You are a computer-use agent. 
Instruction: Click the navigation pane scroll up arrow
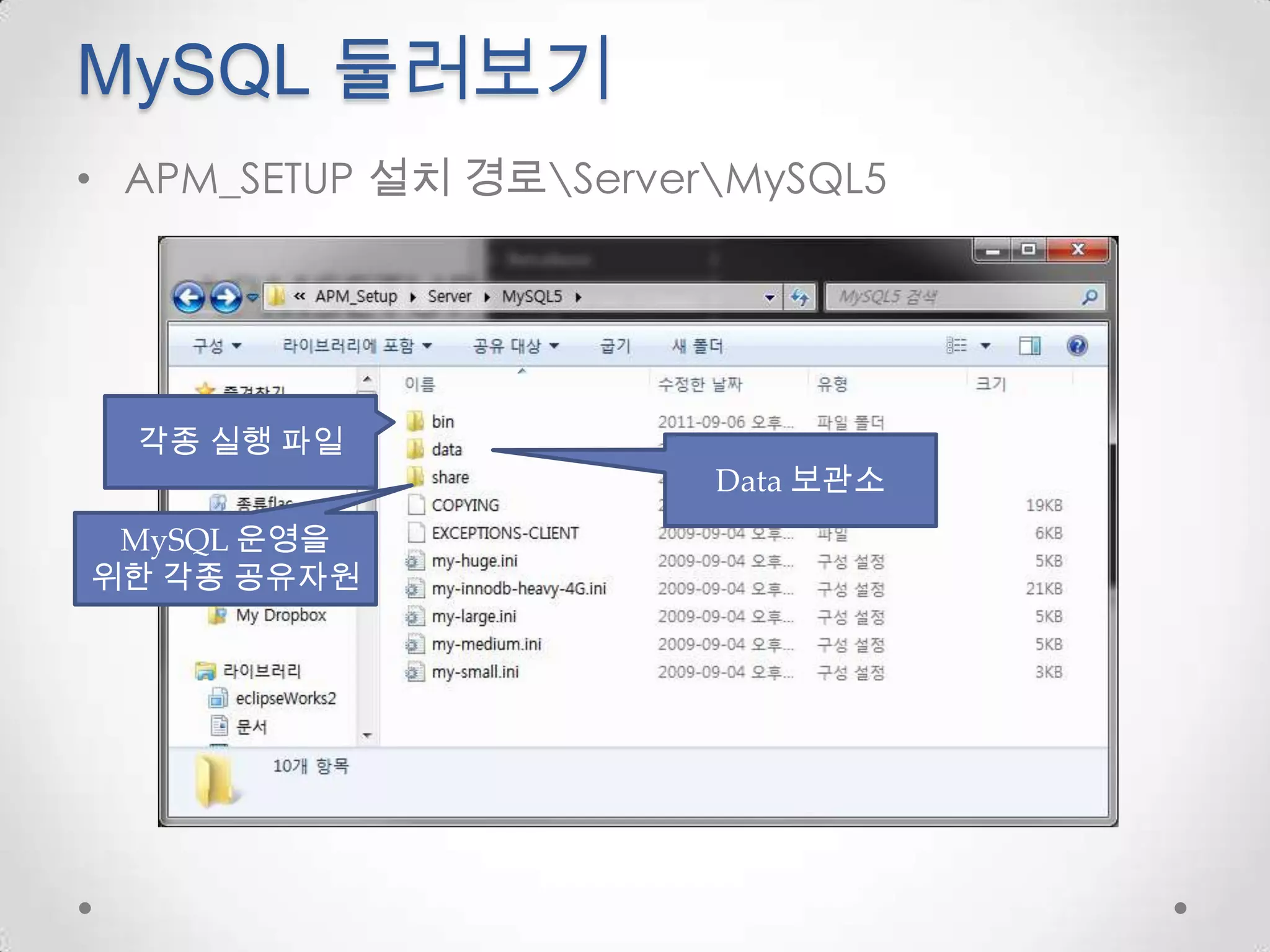coord(367,379)
